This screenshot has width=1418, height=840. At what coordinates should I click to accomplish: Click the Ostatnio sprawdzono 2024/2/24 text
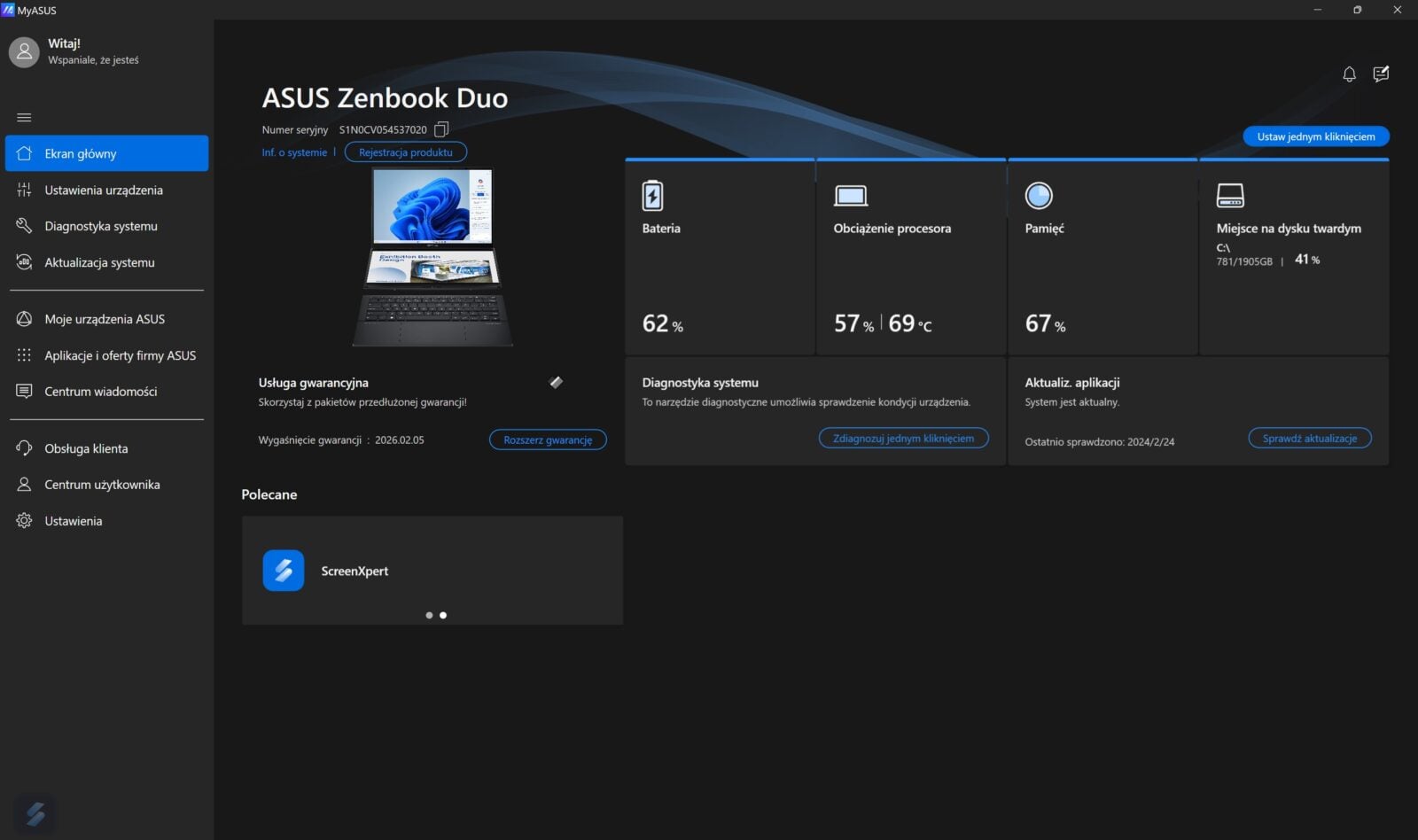coord(1100,441)
